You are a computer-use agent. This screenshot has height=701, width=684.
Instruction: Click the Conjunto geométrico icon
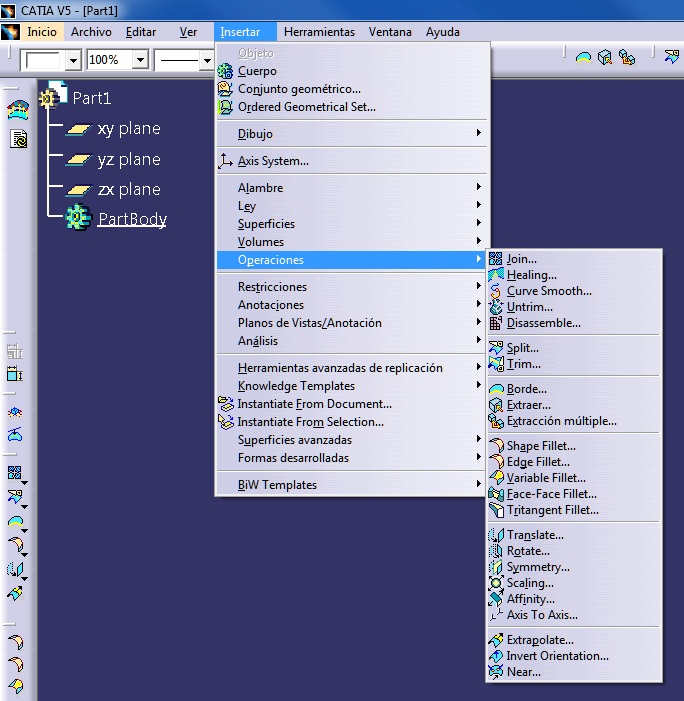225,89
